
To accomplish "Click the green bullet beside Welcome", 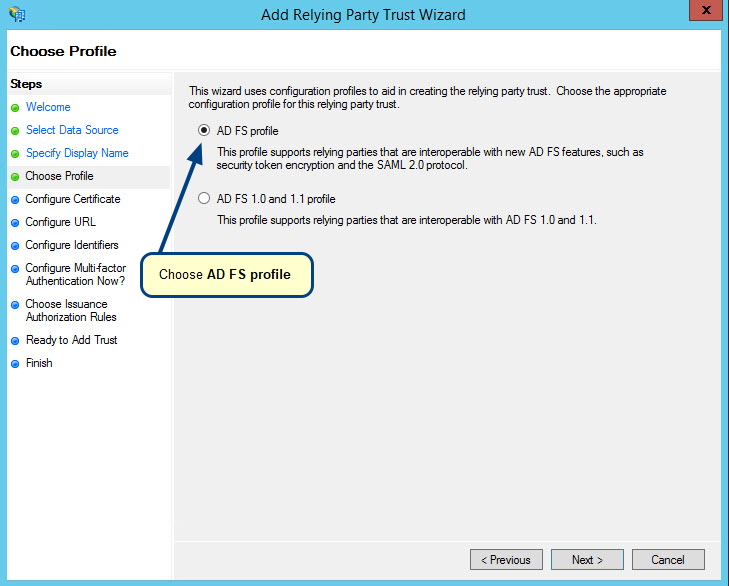I will pyautogui.click(x=15, y=108).
